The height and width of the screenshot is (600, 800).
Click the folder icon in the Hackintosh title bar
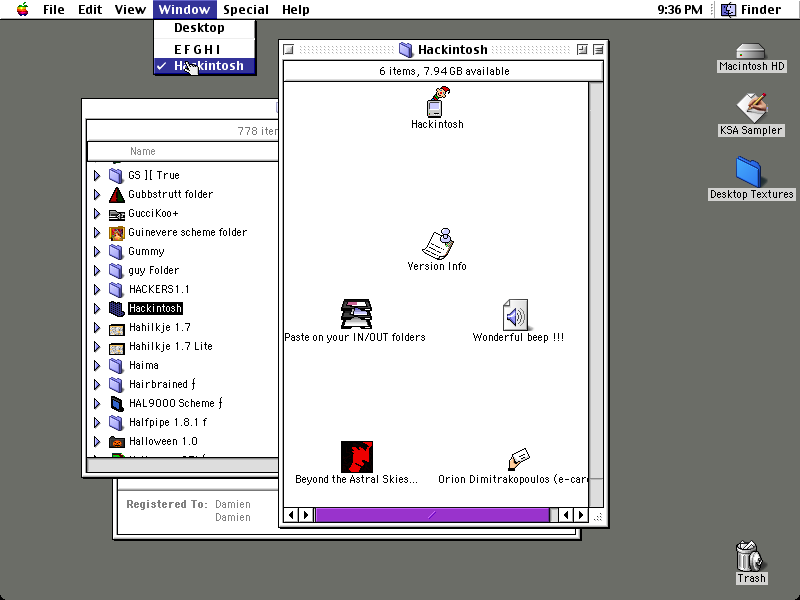(x=406, y=49)
